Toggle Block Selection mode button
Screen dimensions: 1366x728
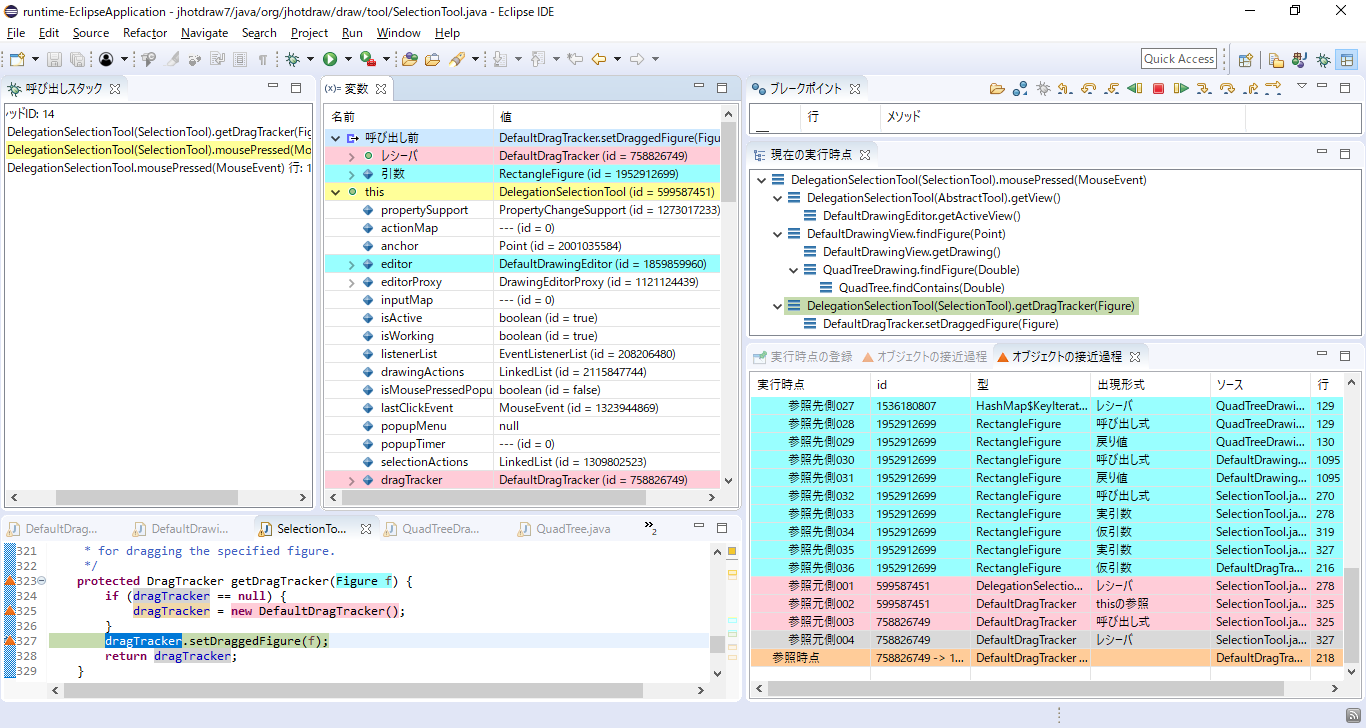coord(240,59)
